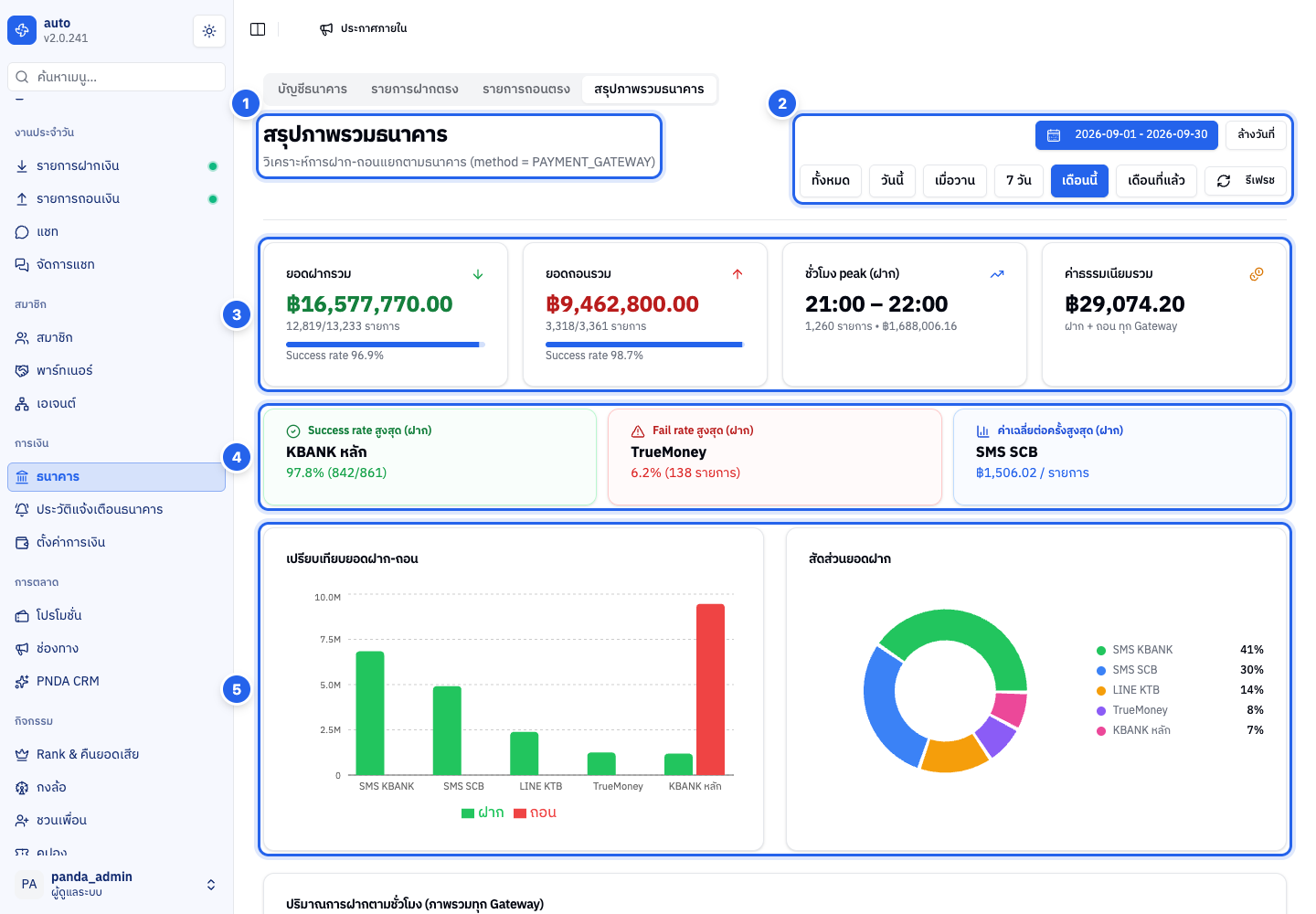Viewport: 1316px width, 914px height.
Task: Select the เดือนนี้ date filter
Action: coord(1079,181)
